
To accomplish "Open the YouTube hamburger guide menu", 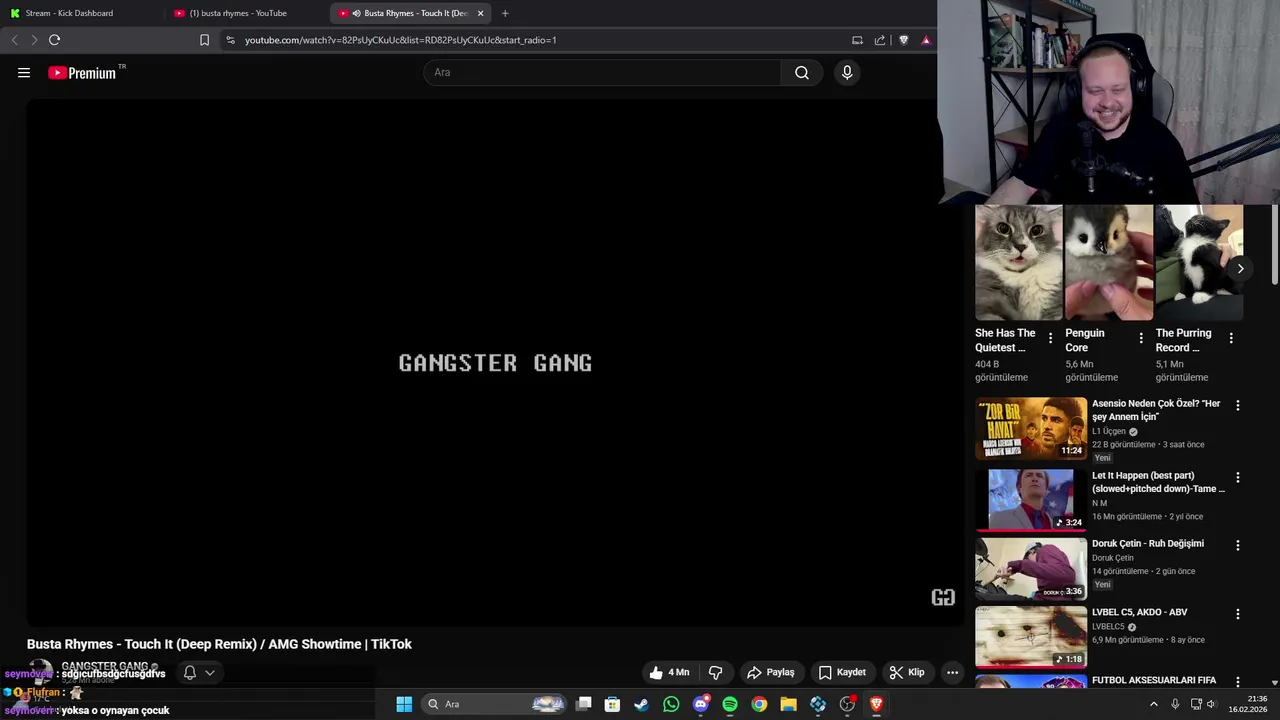I will (24, 72).
